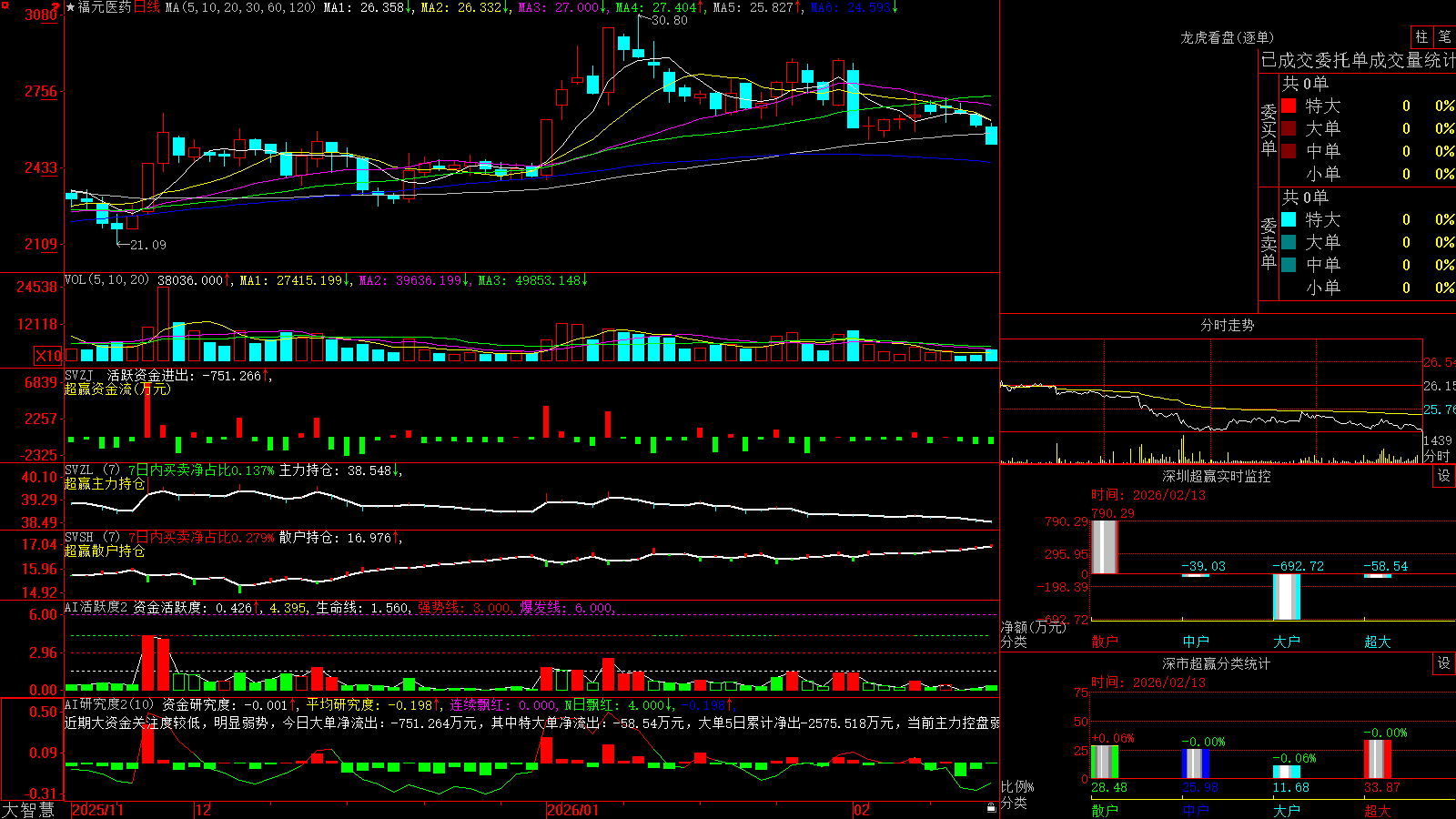
Task: Click the 大智慧 logo in the bottom-left corner
Action: (28, 810)
